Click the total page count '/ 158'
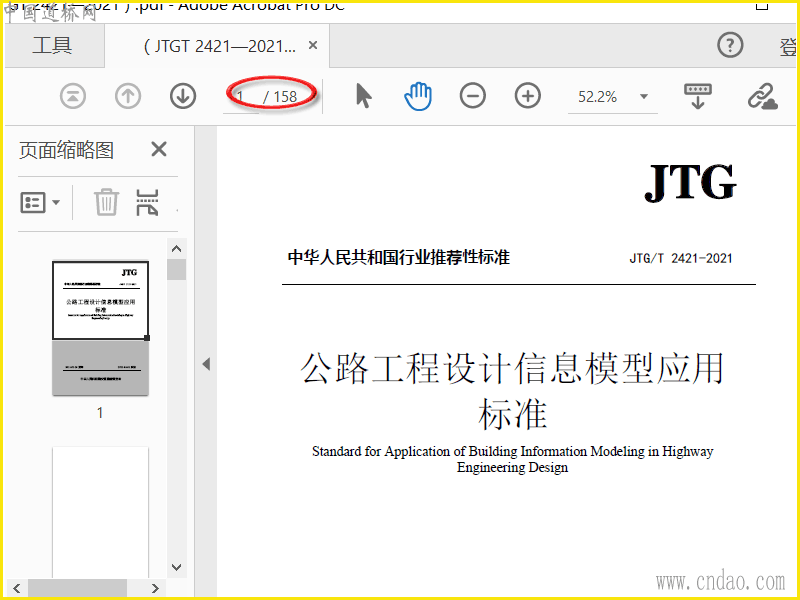 [x=280, y=96]
